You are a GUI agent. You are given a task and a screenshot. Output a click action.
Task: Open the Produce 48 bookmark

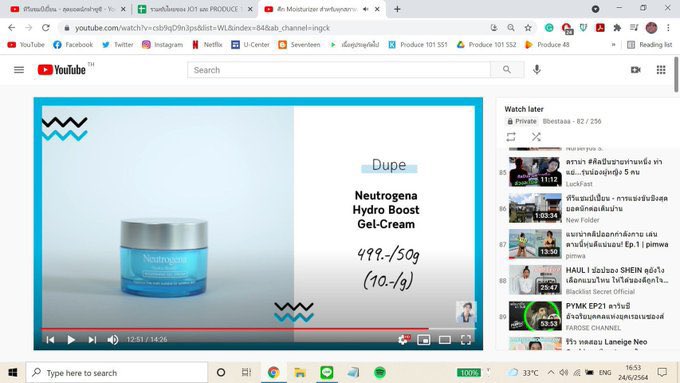click(x=547, y=45)
